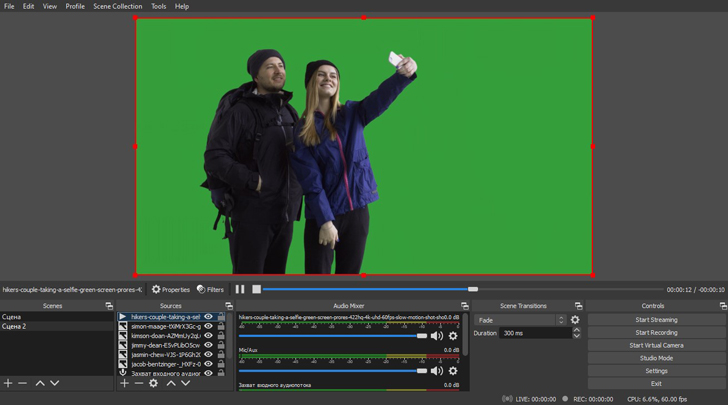
Task: Open the Fade scene transition dropdown
Action: tap(519, 320)
